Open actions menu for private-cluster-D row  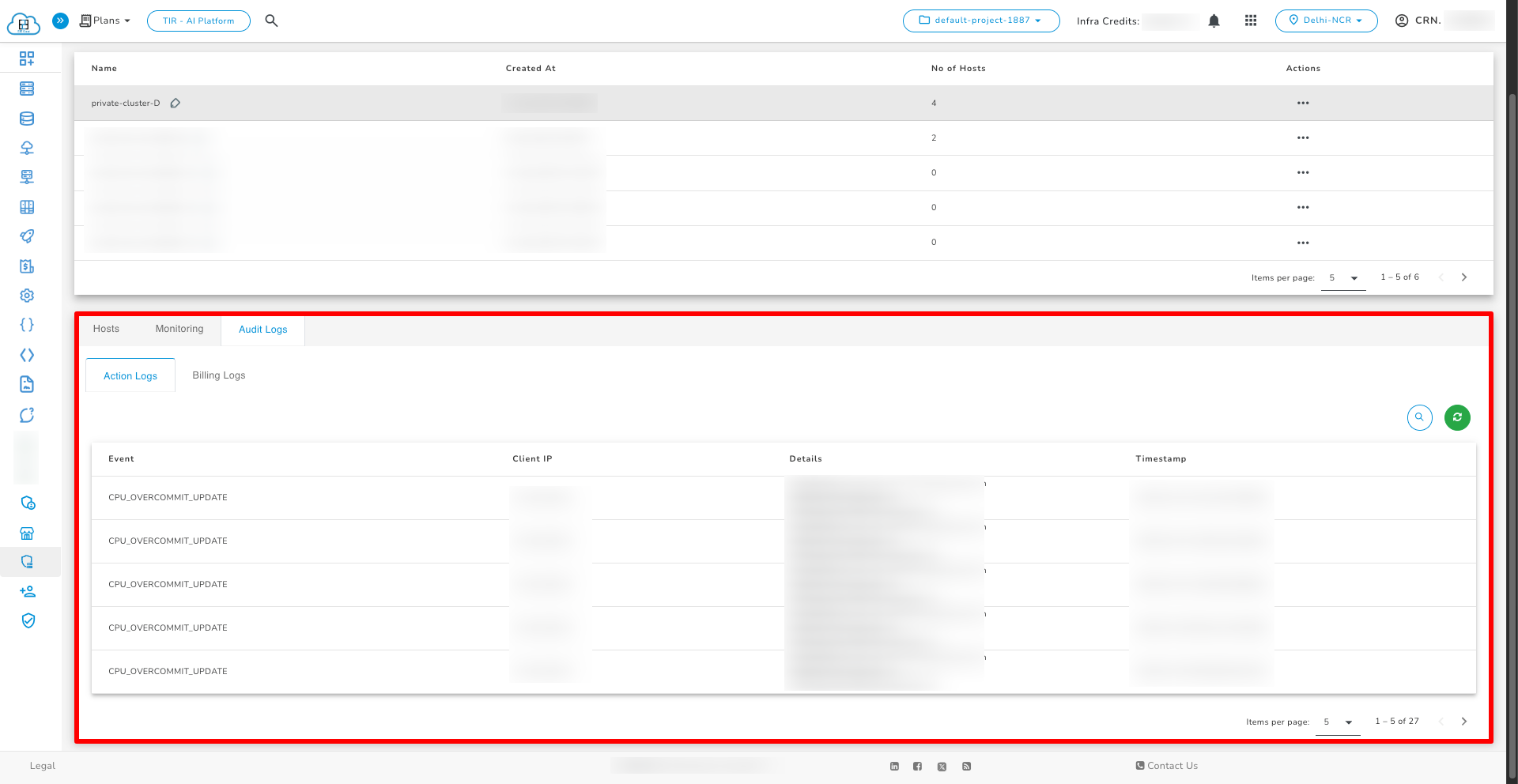pos(1303,103)
